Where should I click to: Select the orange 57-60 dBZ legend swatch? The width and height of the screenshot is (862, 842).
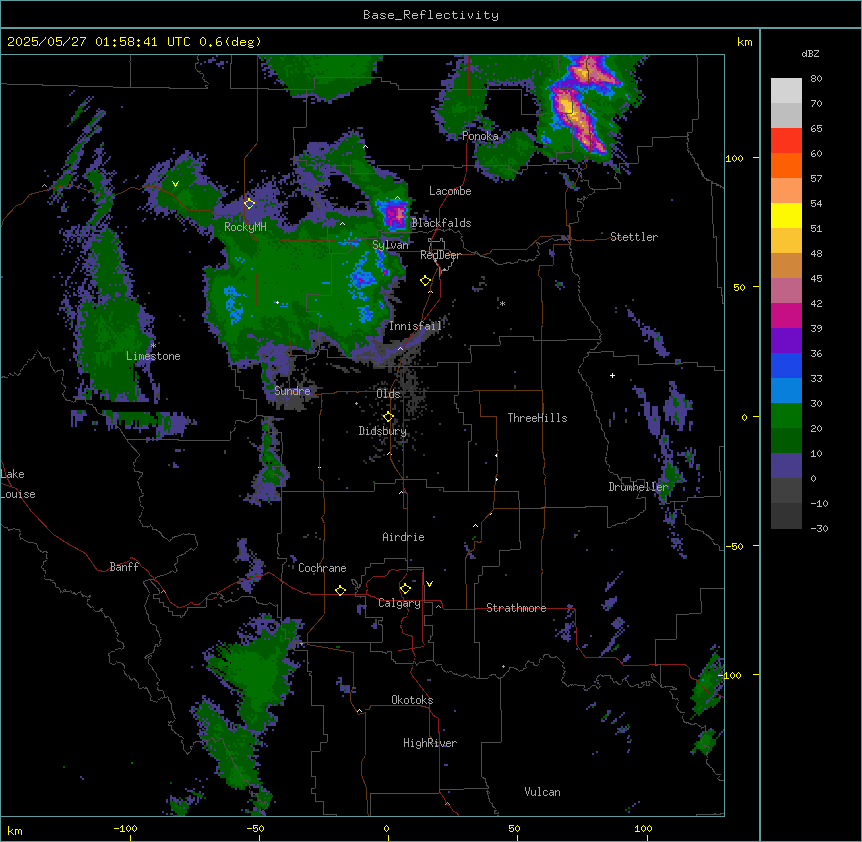coord(786,165)
